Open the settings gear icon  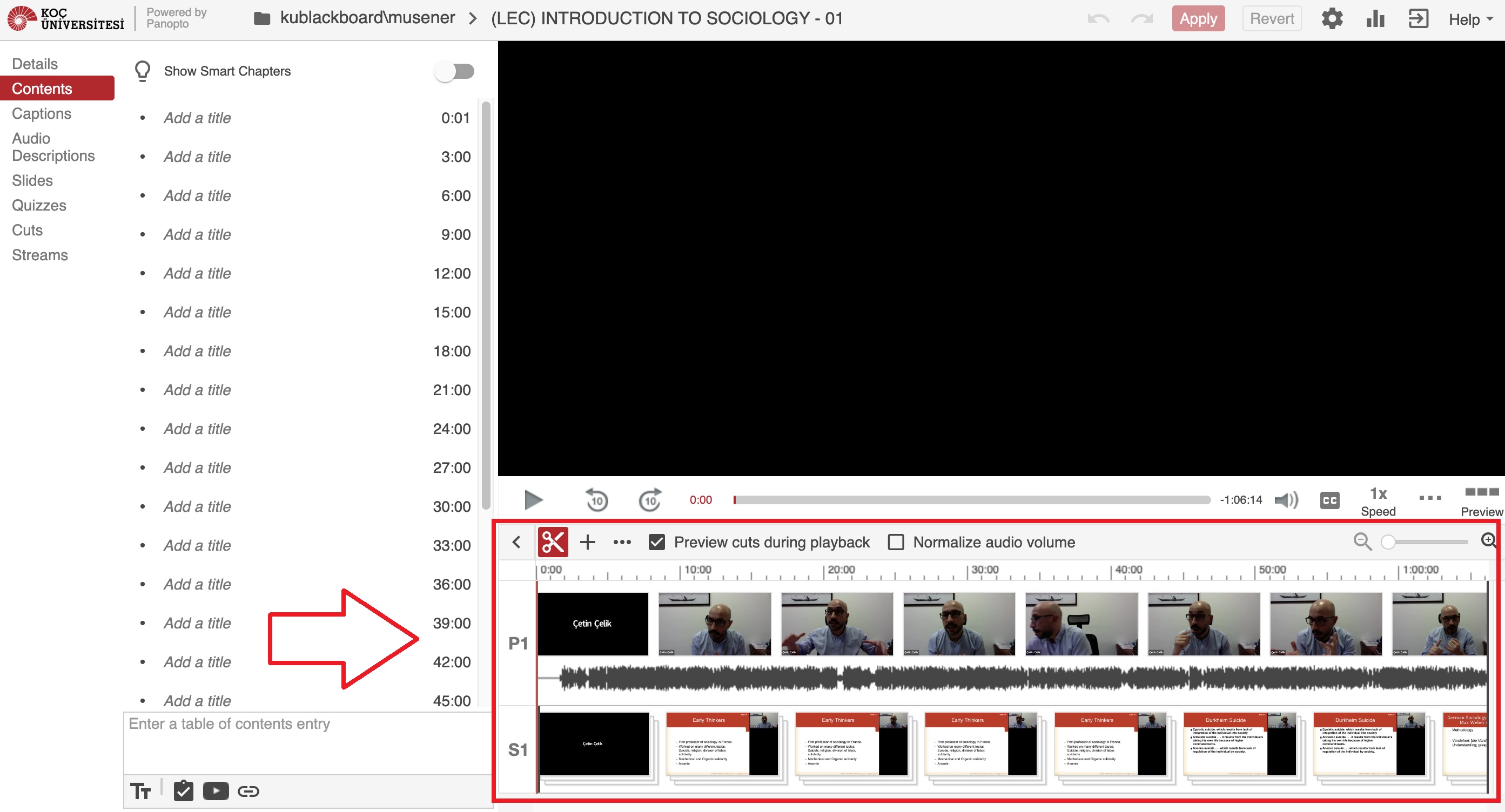coord(1332,19)
